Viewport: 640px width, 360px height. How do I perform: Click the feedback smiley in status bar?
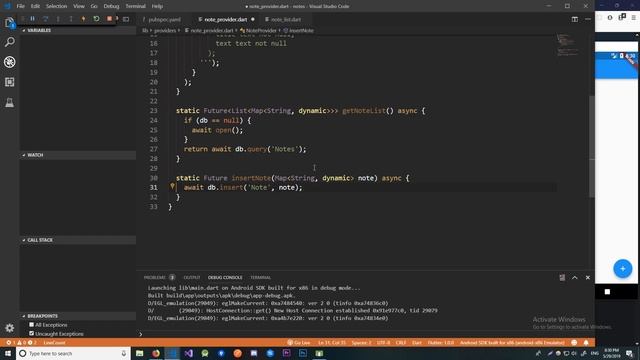tap(574, 342)
